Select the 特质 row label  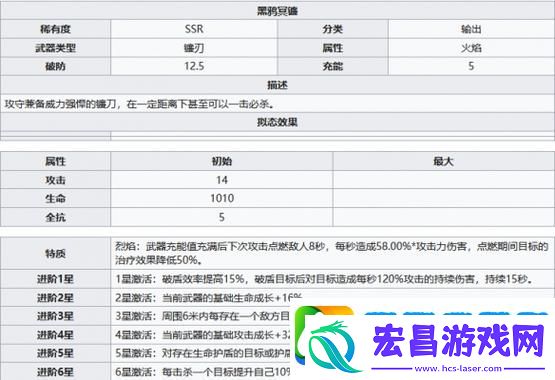point(55,253)
